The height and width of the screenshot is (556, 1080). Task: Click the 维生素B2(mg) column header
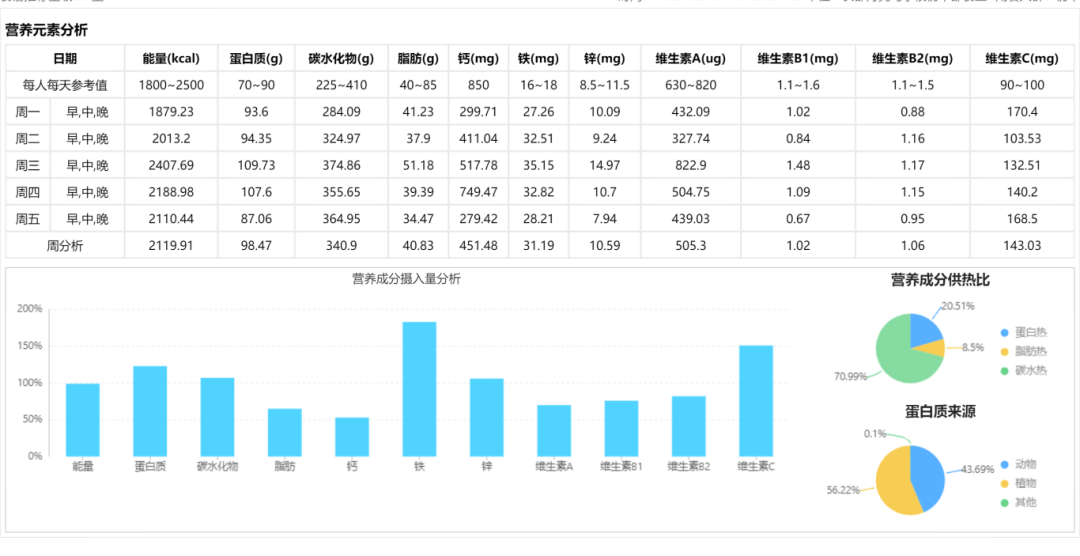pyautogui.click(x=913, y=59)
